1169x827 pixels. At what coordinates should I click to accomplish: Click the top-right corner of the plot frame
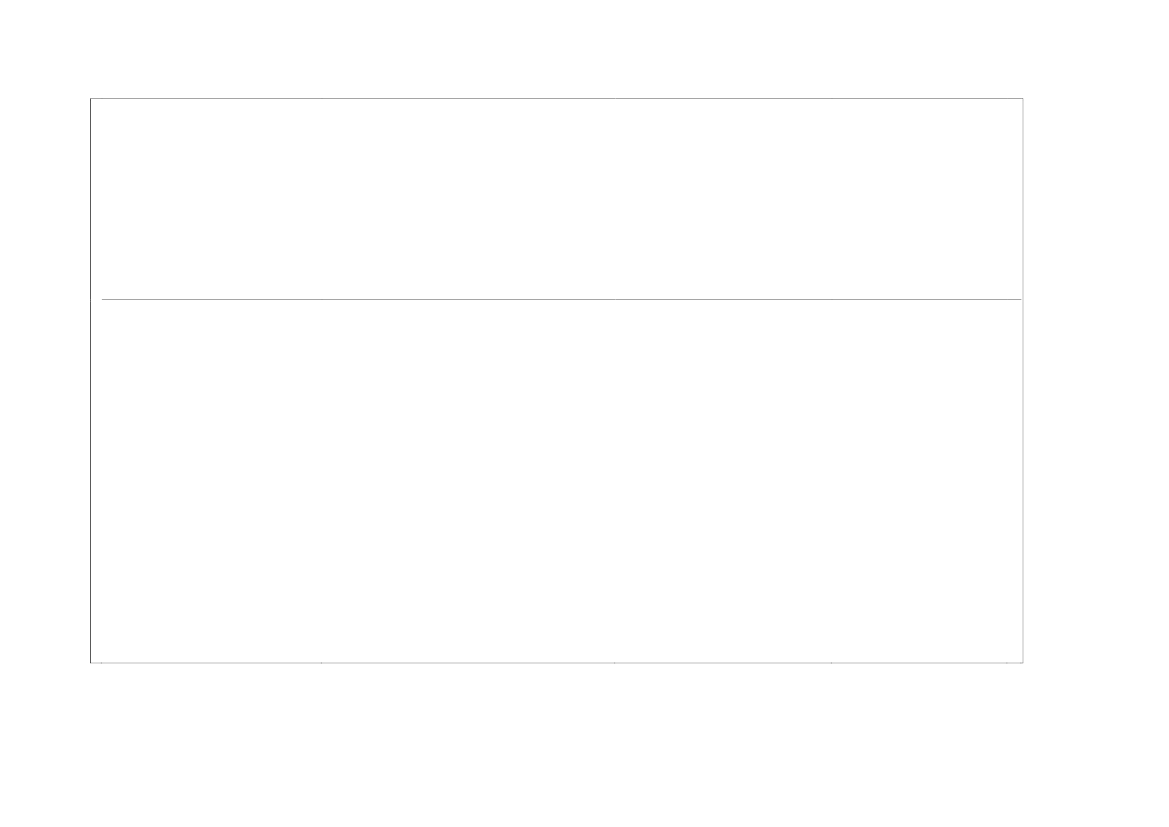1023,98
